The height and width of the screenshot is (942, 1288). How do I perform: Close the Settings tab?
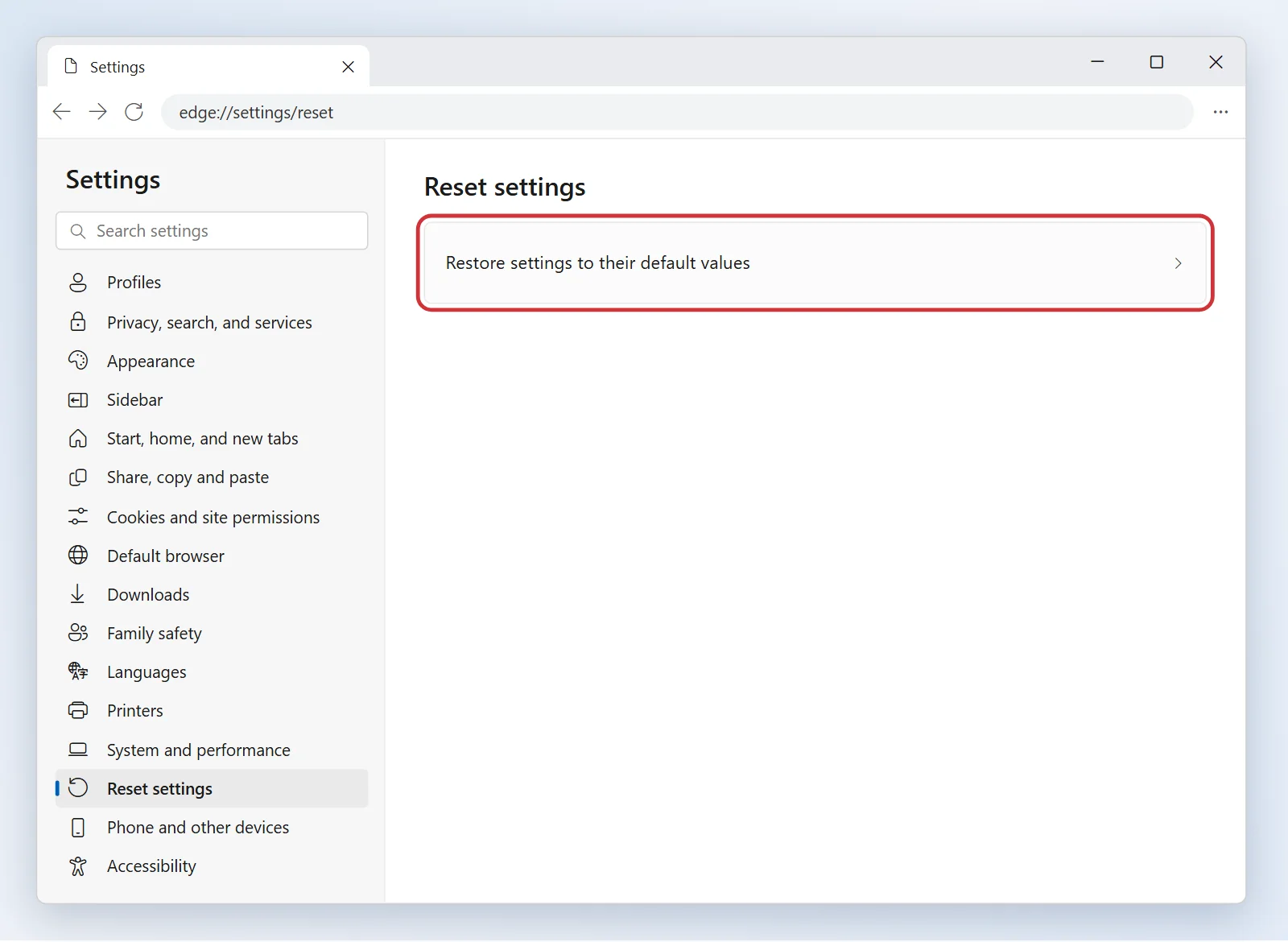[348, 67]
